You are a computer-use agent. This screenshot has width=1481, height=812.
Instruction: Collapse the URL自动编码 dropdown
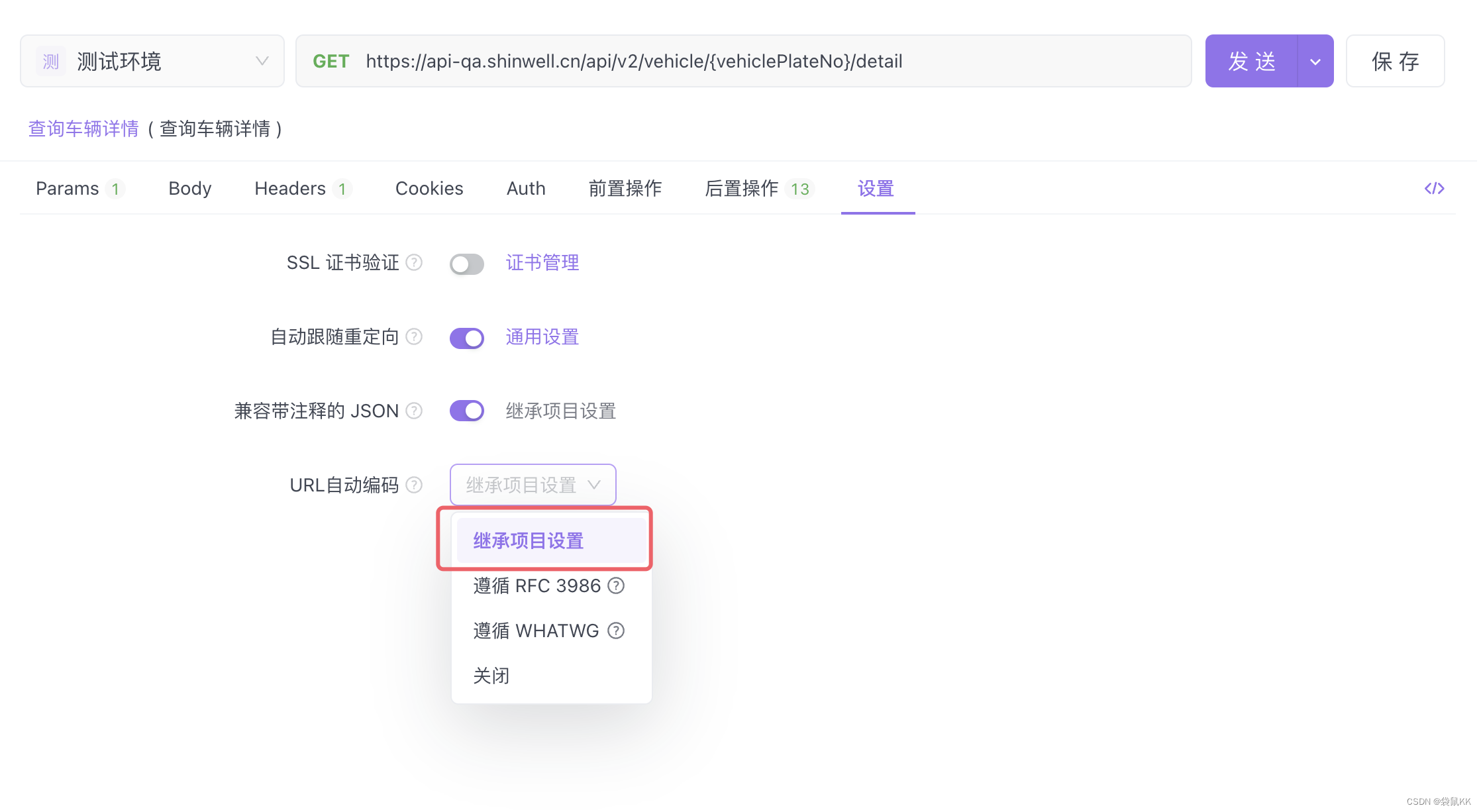(533, 485)
